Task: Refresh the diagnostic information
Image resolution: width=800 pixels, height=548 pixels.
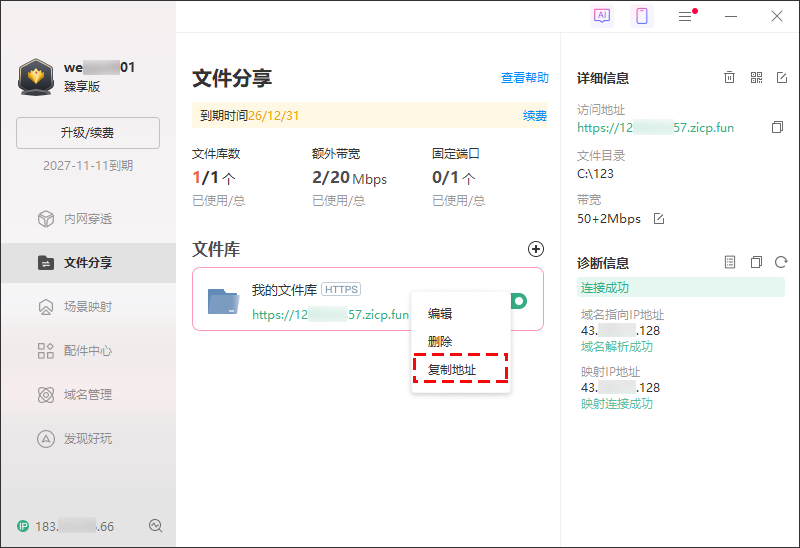Action: [x=781, y=262]
